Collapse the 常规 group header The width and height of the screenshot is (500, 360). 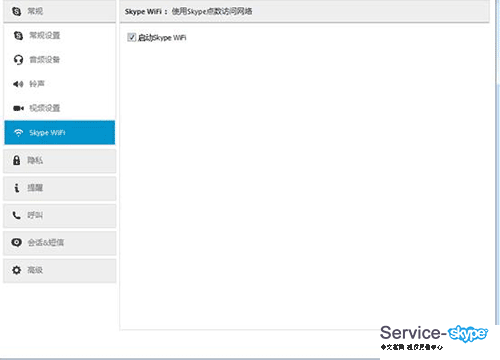pos(60,11)
